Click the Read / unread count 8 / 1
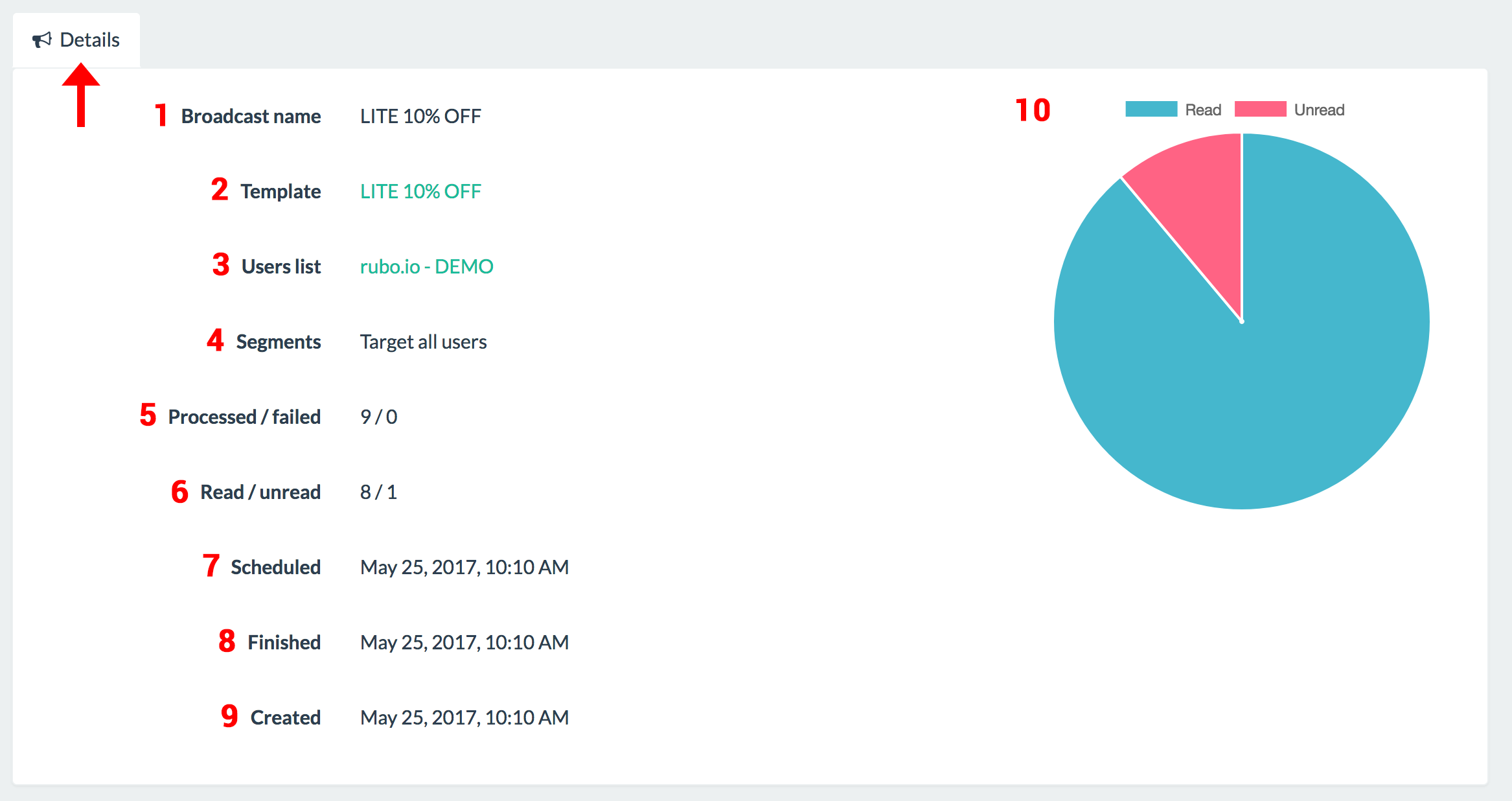 (378, 492)
